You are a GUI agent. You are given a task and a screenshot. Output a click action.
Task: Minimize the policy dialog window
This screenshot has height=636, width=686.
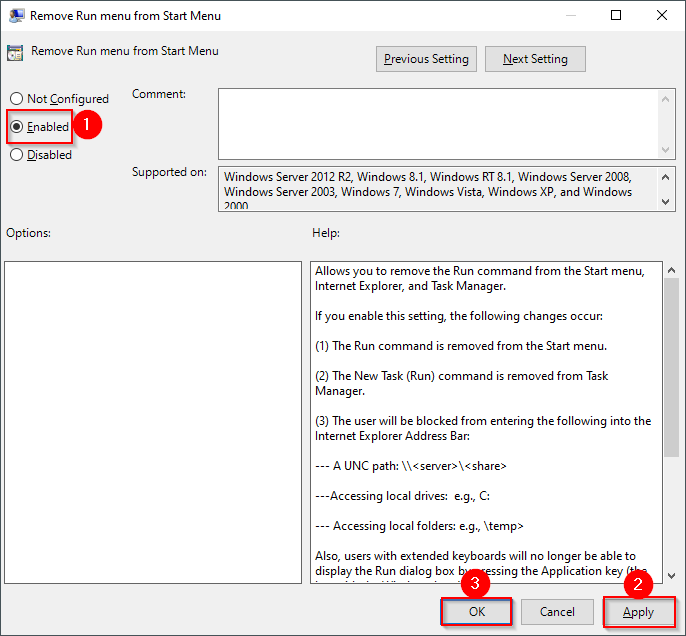[x=570, y=16]
